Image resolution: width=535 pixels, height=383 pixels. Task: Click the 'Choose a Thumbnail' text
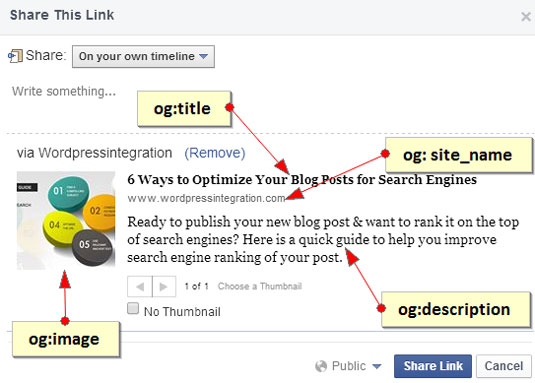[x=260, y=286]
